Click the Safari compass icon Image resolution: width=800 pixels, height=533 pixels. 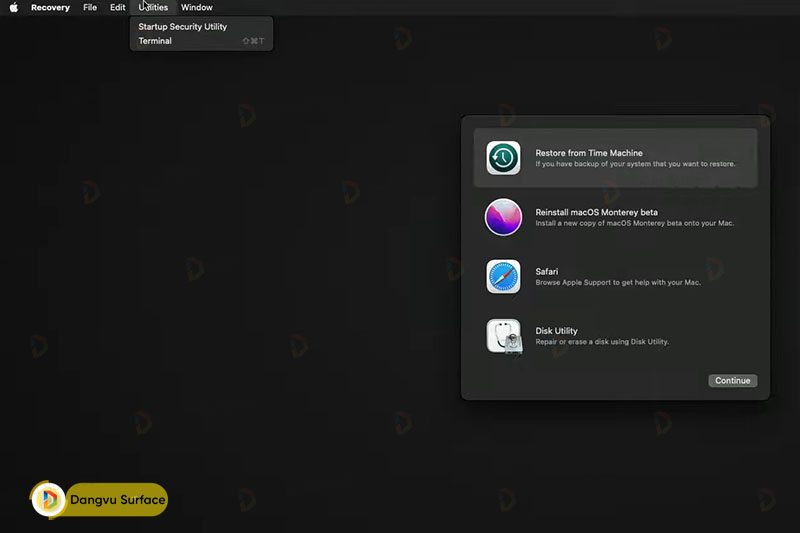503,277
